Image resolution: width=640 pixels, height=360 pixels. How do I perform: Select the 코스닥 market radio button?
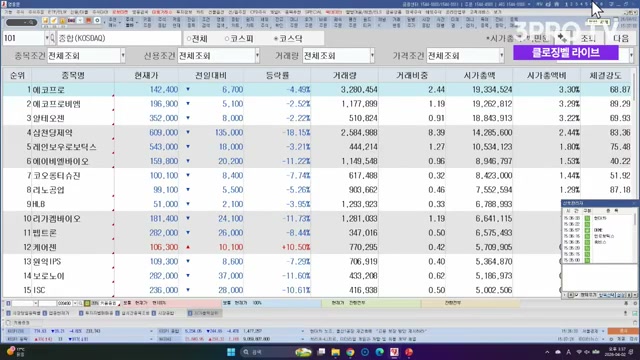tap(288, 39)
